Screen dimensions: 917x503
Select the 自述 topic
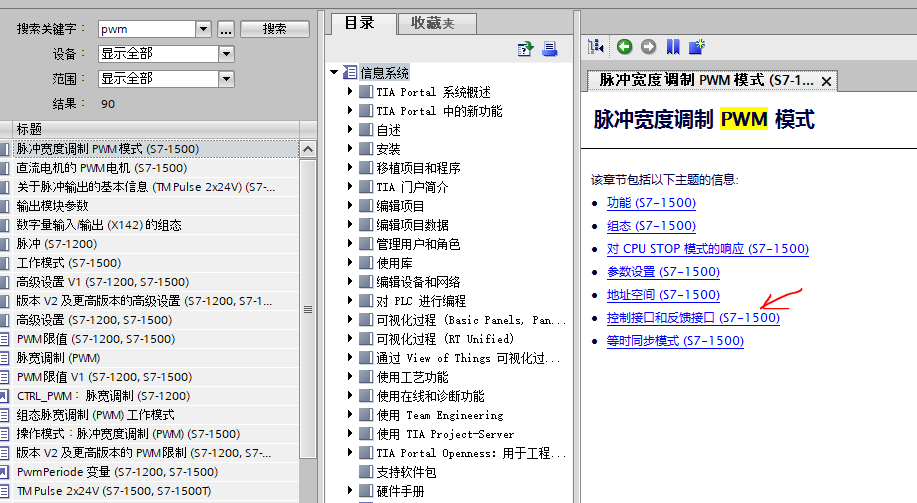[388, 130]
